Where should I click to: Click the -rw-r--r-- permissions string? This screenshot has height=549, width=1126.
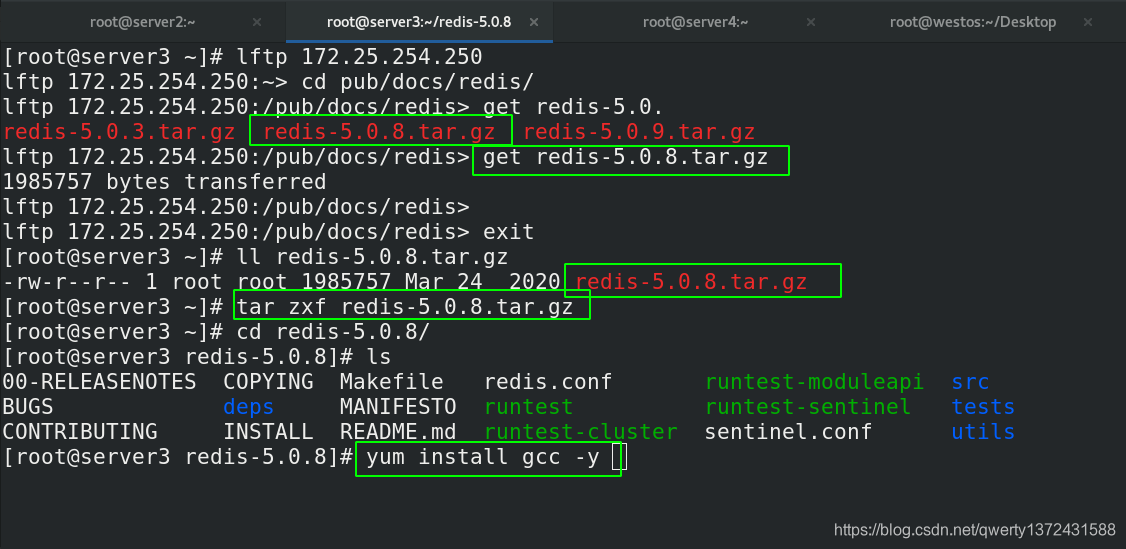click(67, 282)
